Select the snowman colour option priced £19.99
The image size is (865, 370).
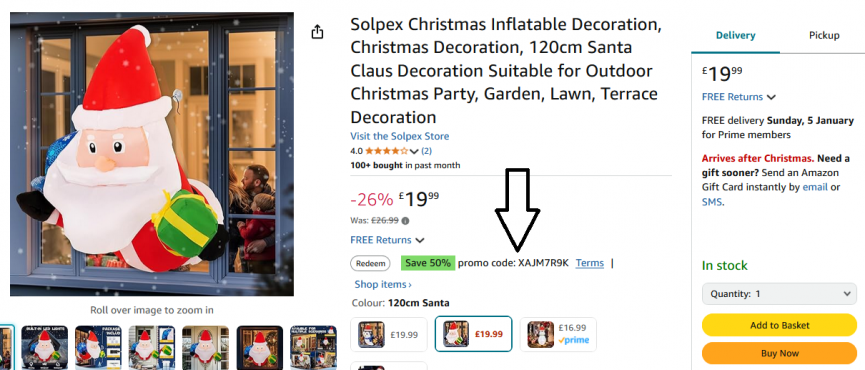(389, 334)
